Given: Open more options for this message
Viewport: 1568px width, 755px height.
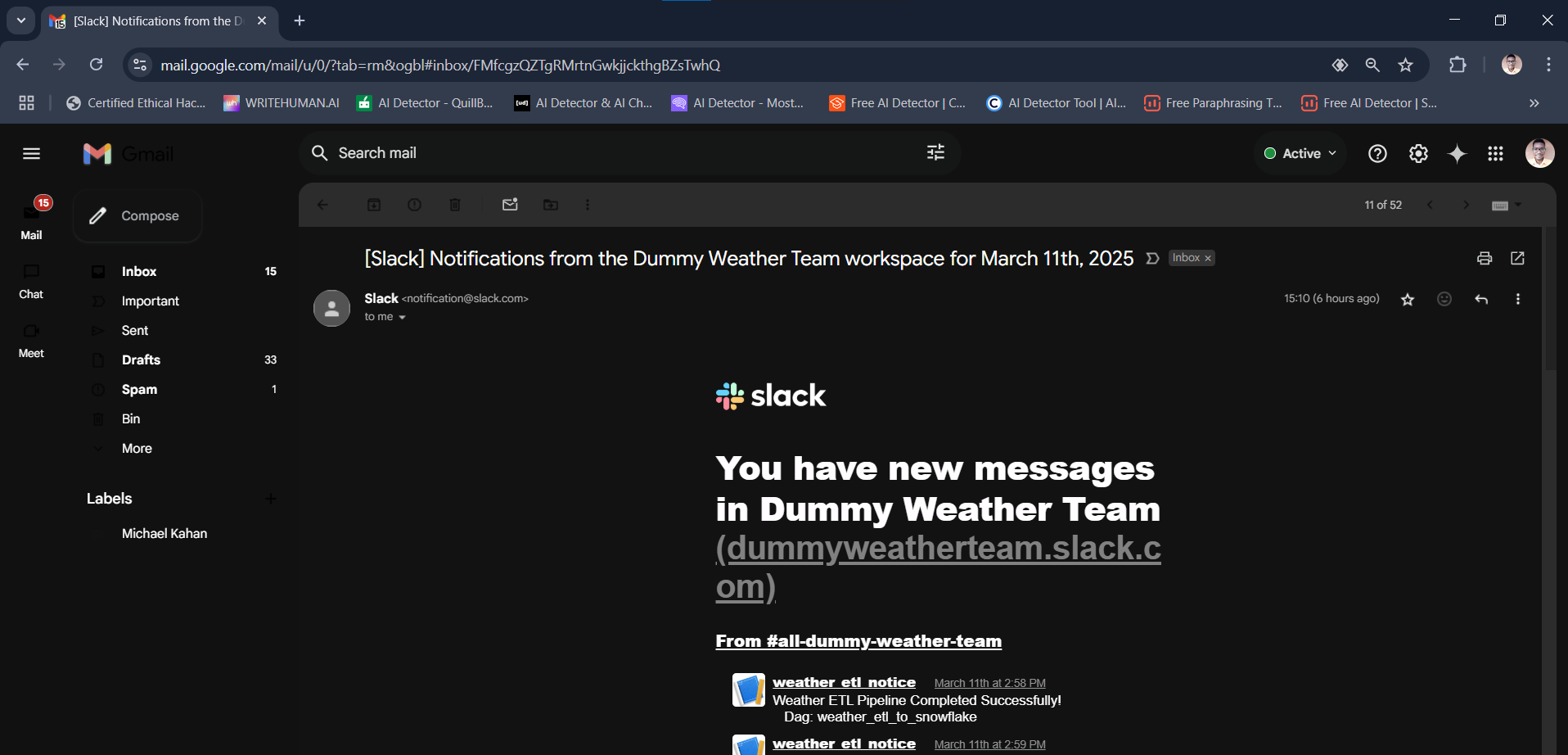Looking at the screenshot, I should point(1518,299).
